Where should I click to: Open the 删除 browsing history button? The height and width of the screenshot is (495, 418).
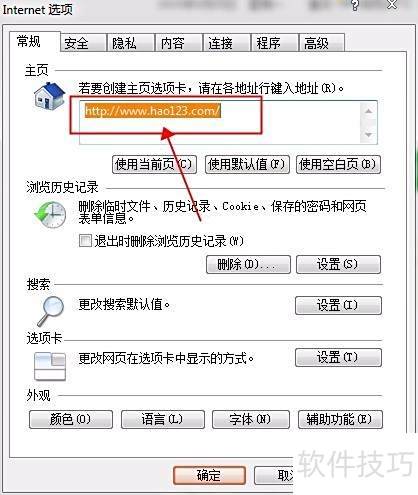click(248, 265)
